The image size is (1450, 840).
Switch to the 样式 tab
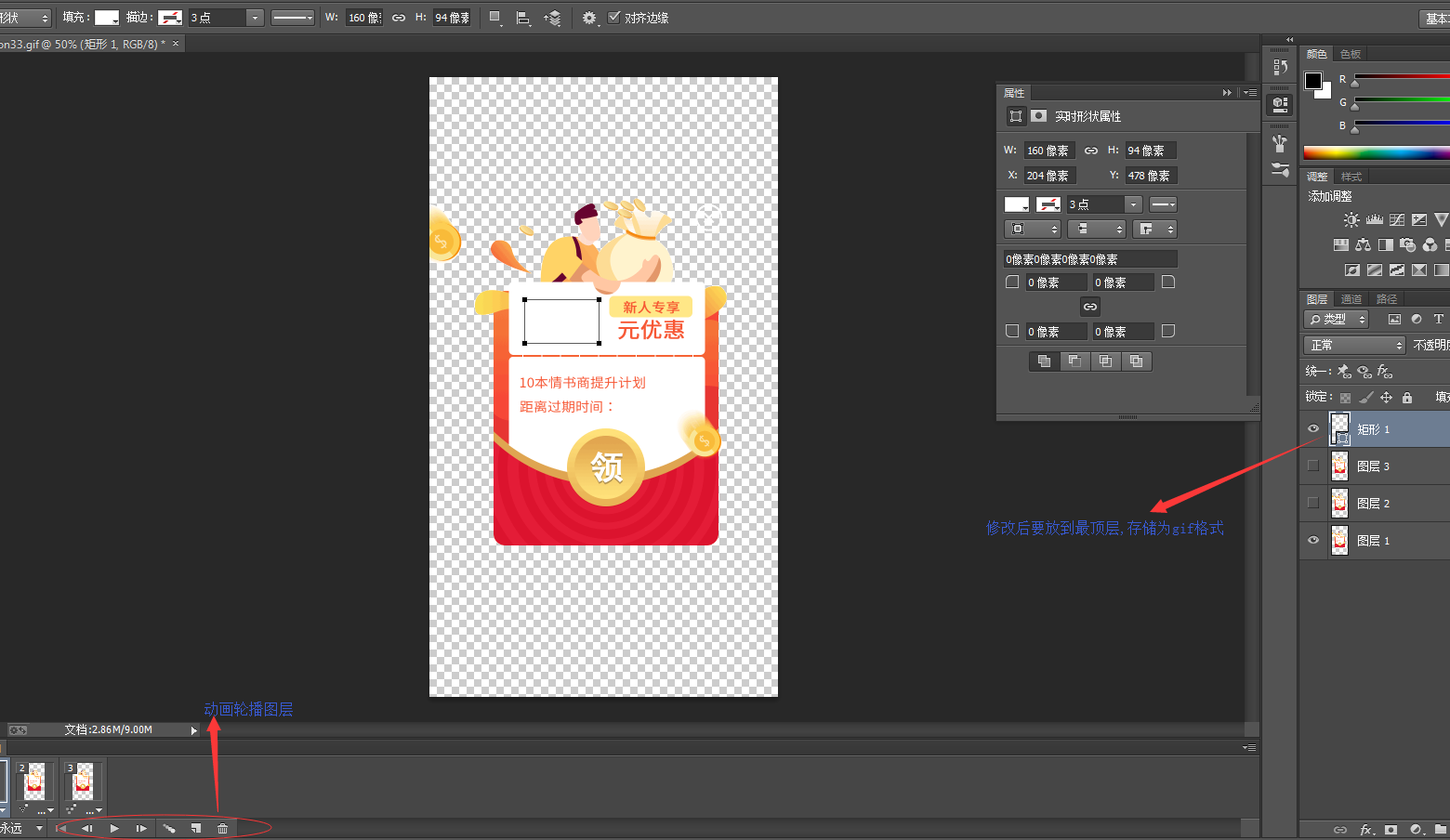[x=1351, y=177]
